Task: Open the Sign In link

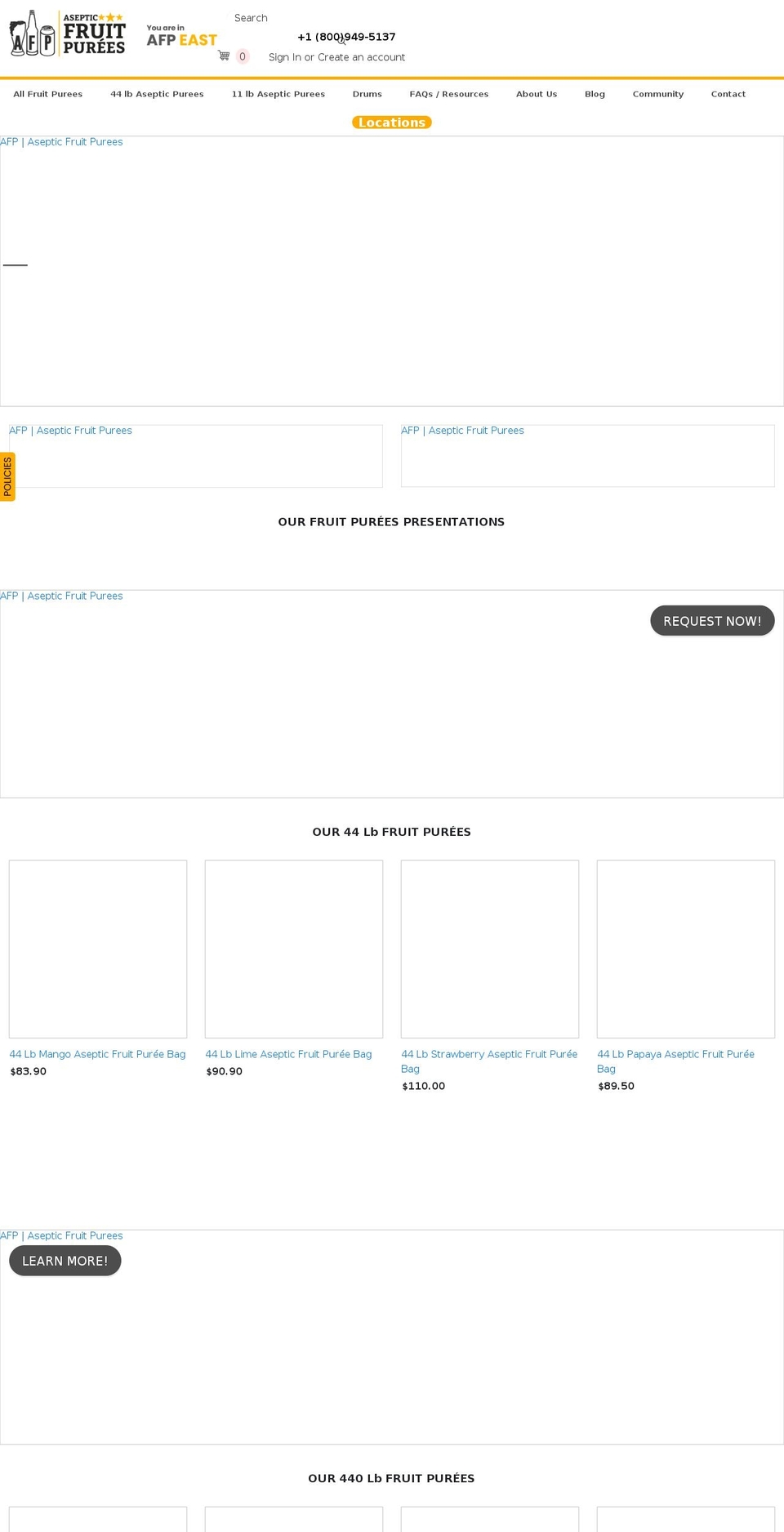Action: tap(285, 57)
